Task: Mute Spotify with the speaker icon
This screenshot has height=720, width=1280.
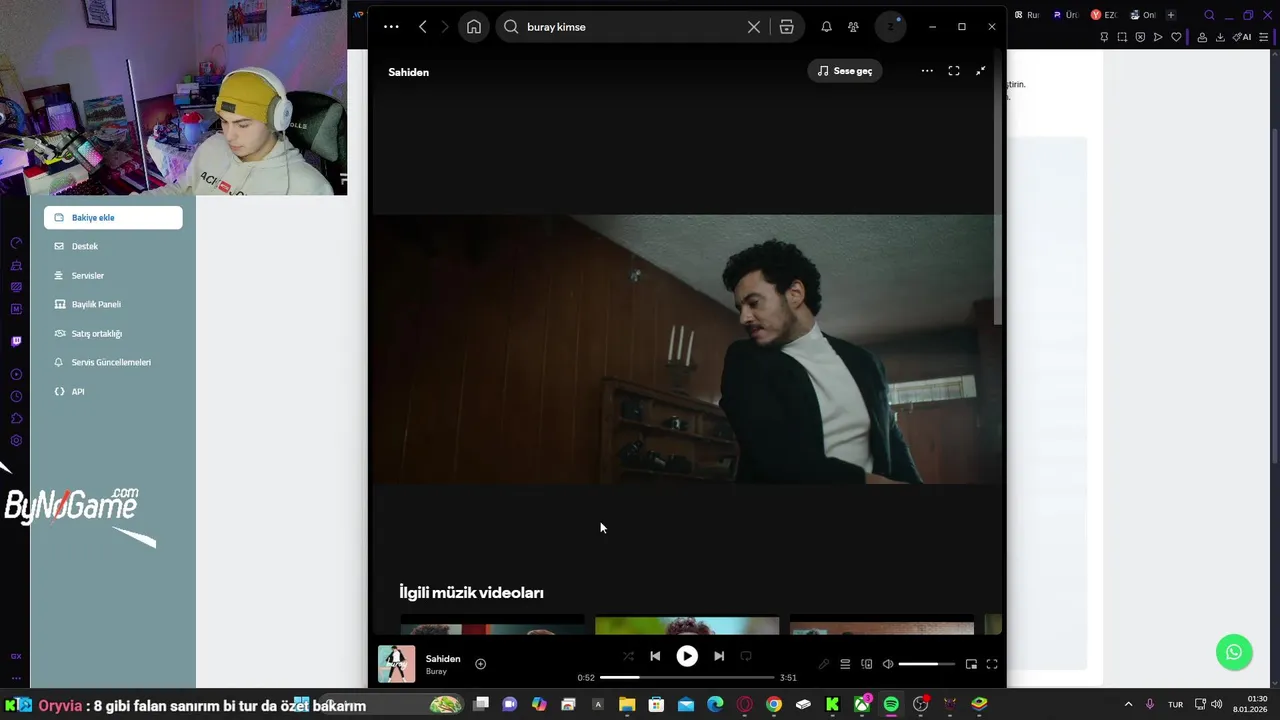Action: tap(888, 664)
